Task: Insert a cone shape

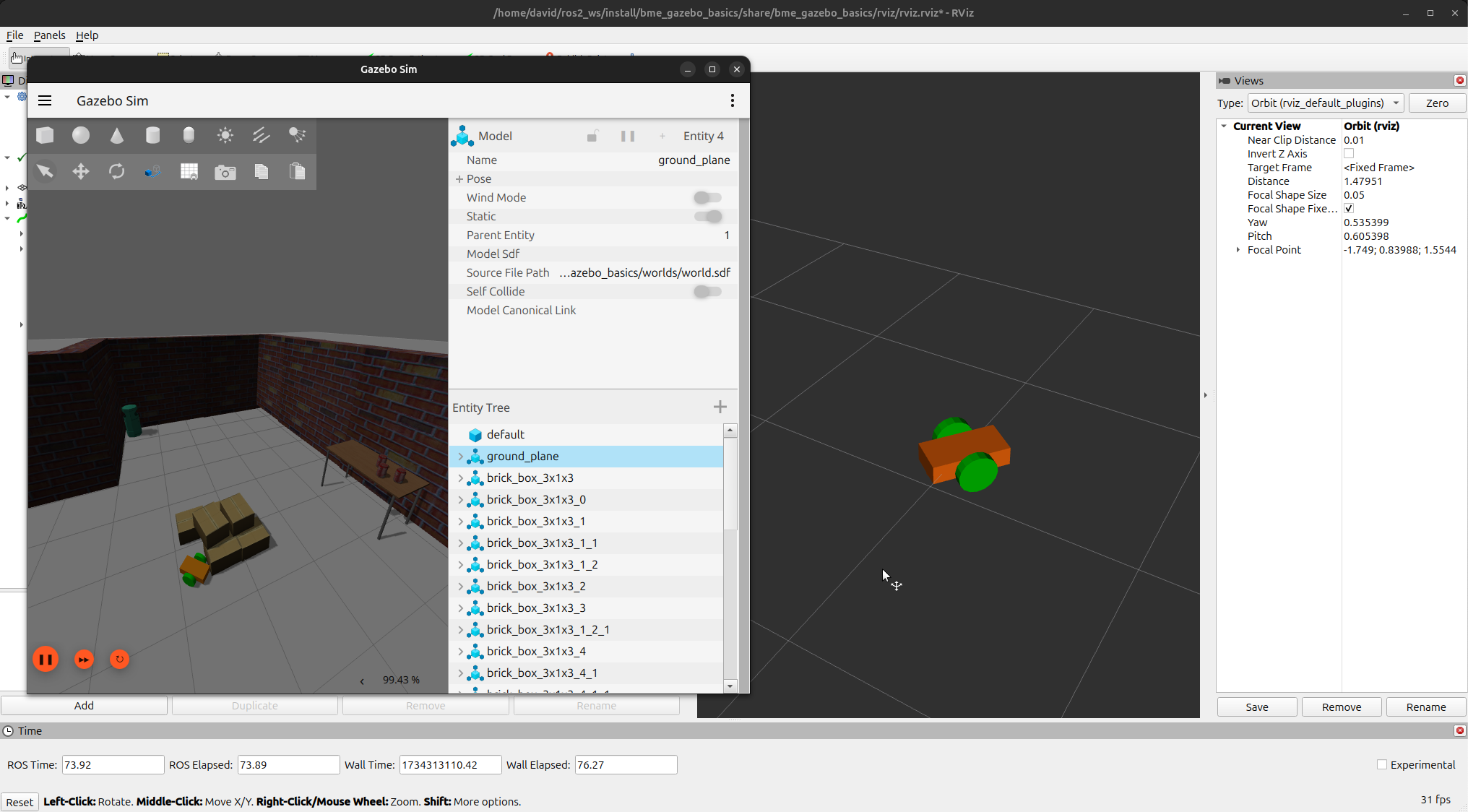Action: pyautogui.click(x=117, y=135)
